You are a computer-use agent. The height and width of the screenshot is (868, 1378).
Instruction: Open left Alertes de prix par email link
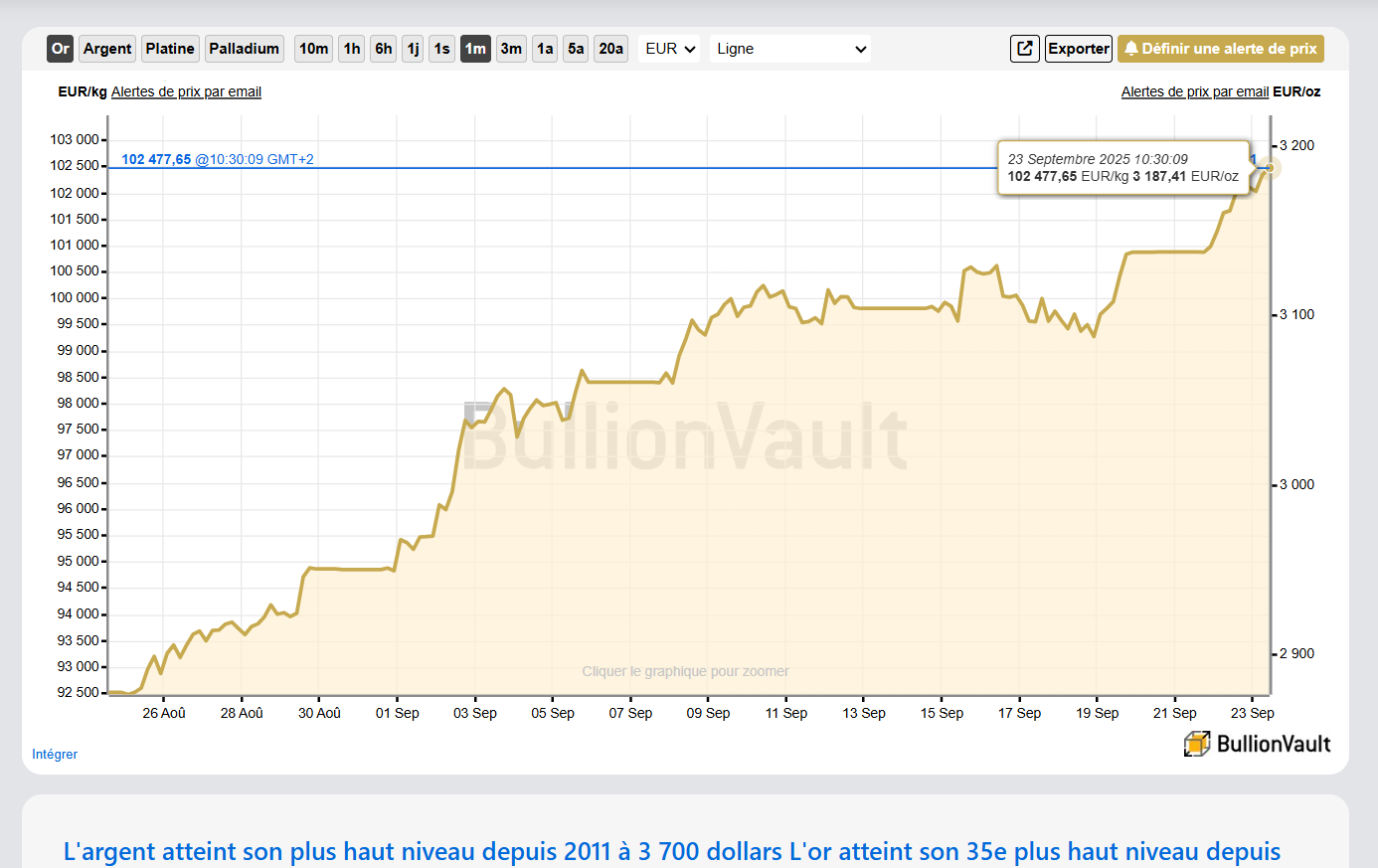186,91
